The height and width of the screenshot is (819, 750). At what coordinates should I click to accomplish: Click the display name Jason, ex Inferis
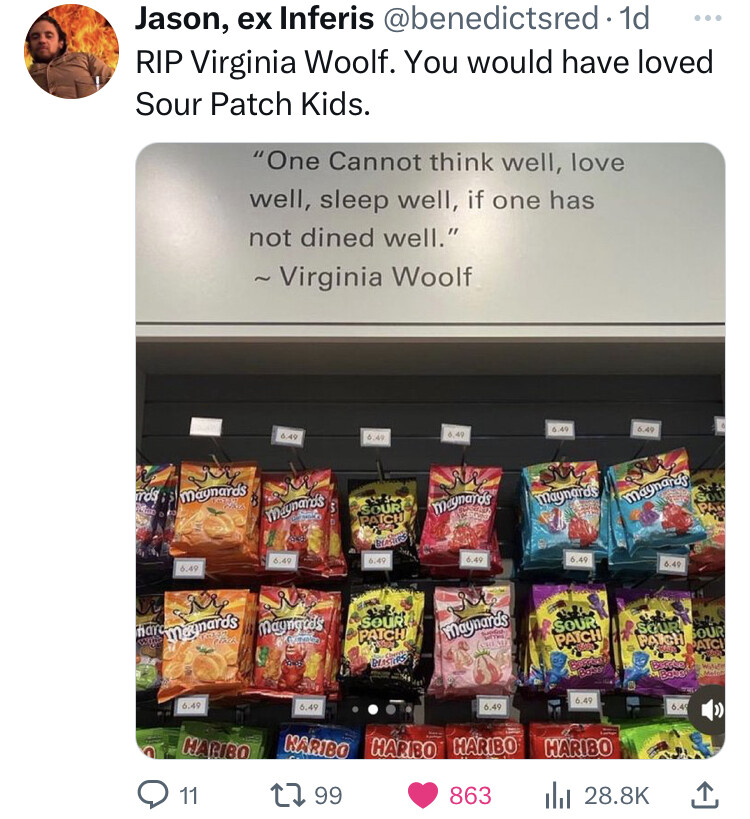pos(255,19)
